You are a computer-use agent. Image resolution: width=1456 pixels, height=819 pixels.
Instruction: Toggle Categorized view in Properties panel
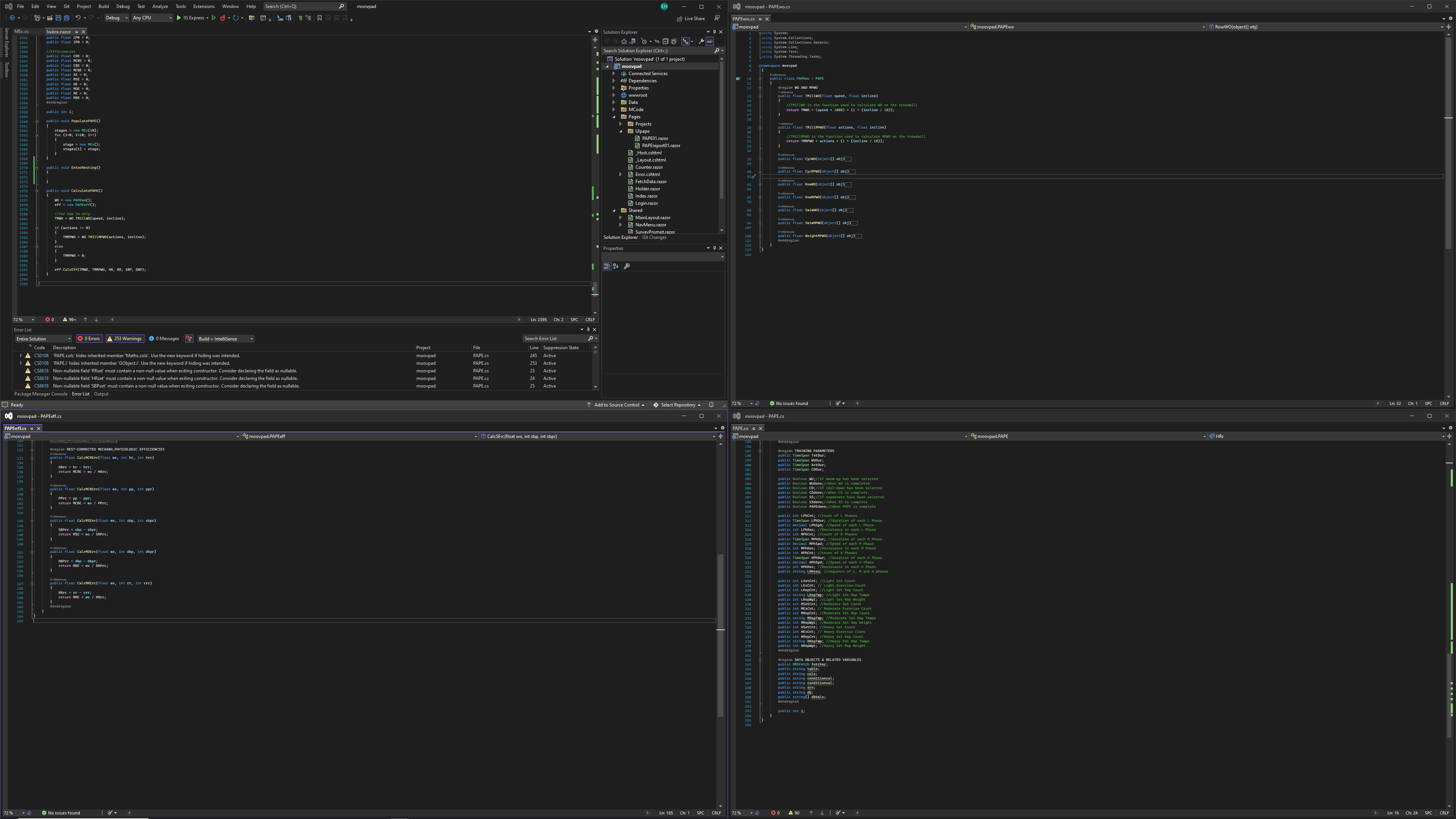(x=607, y=266)
